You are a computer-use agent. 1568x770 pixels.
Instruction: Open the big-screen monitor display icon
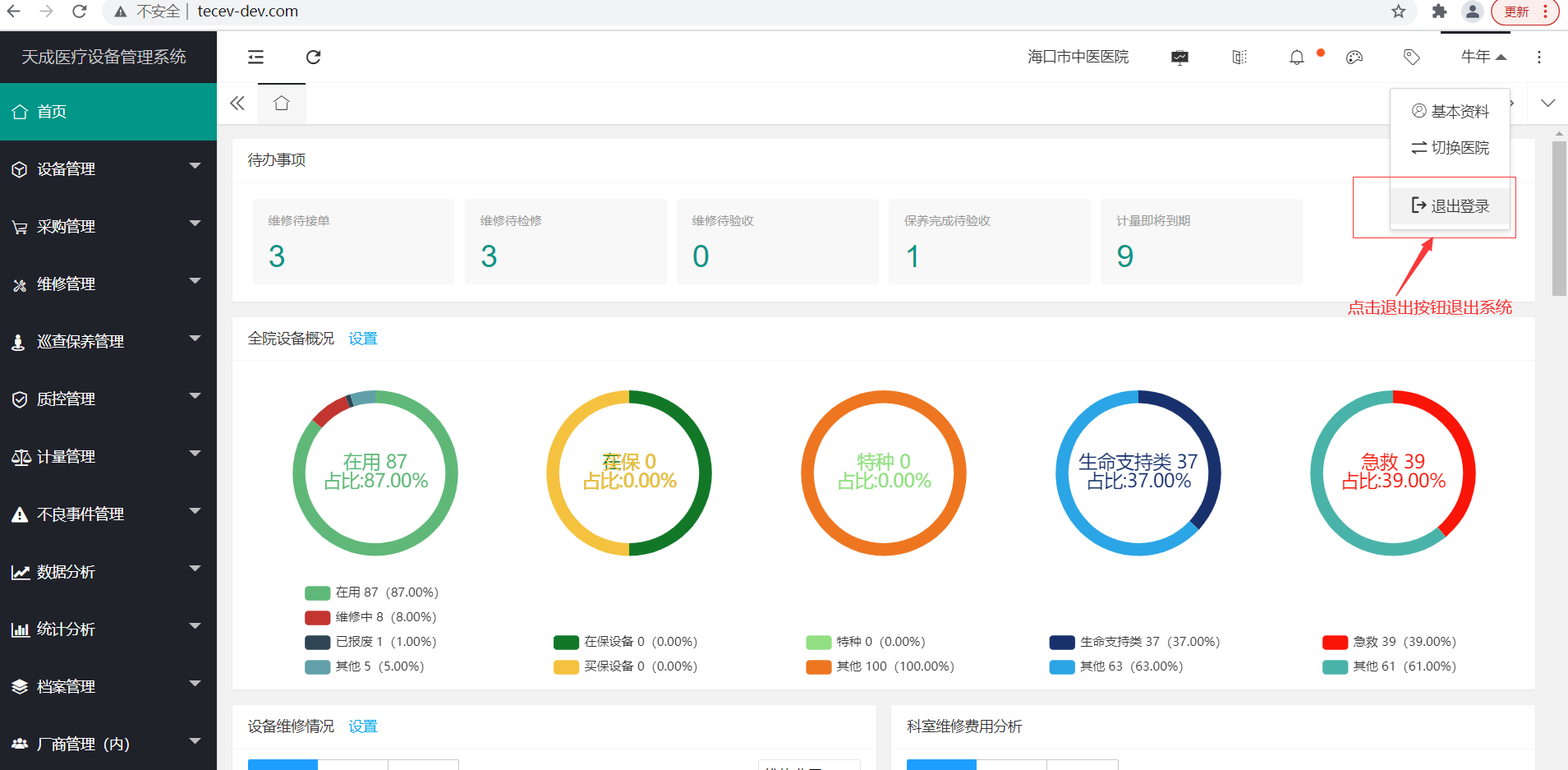click(x=1179, y=57)
